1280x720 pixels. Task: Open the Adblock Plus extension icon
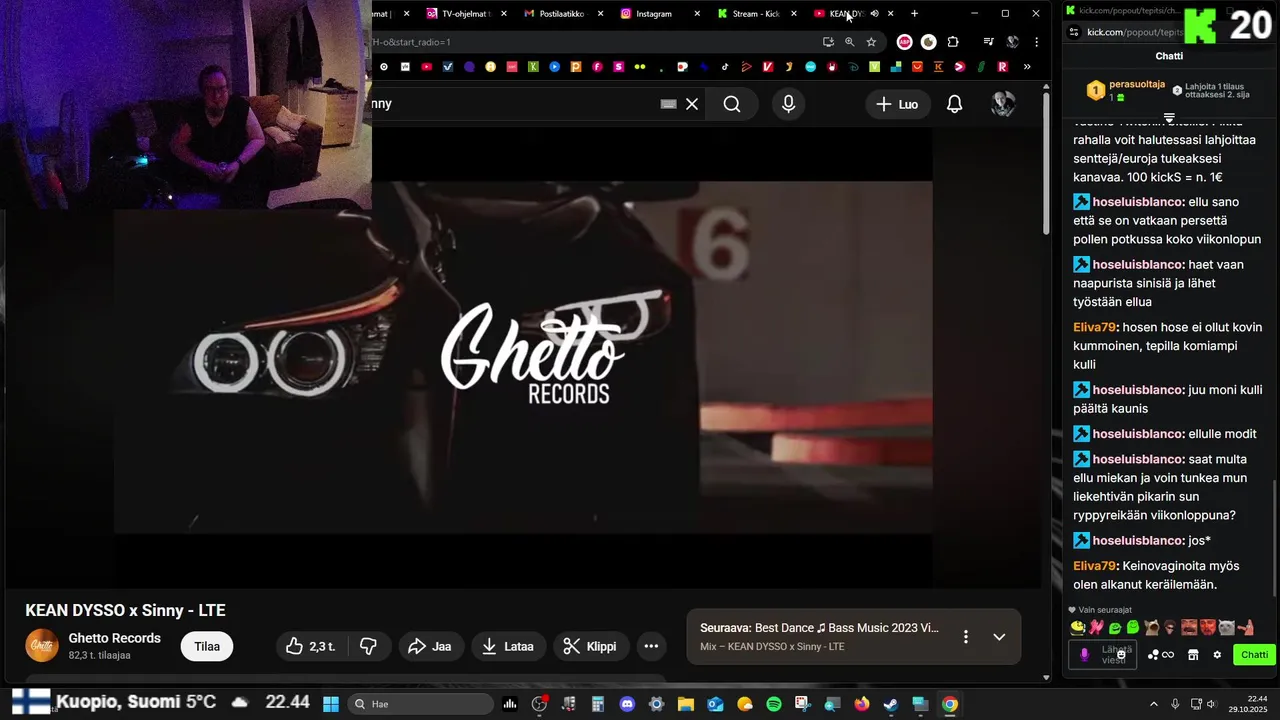(904, 42)
